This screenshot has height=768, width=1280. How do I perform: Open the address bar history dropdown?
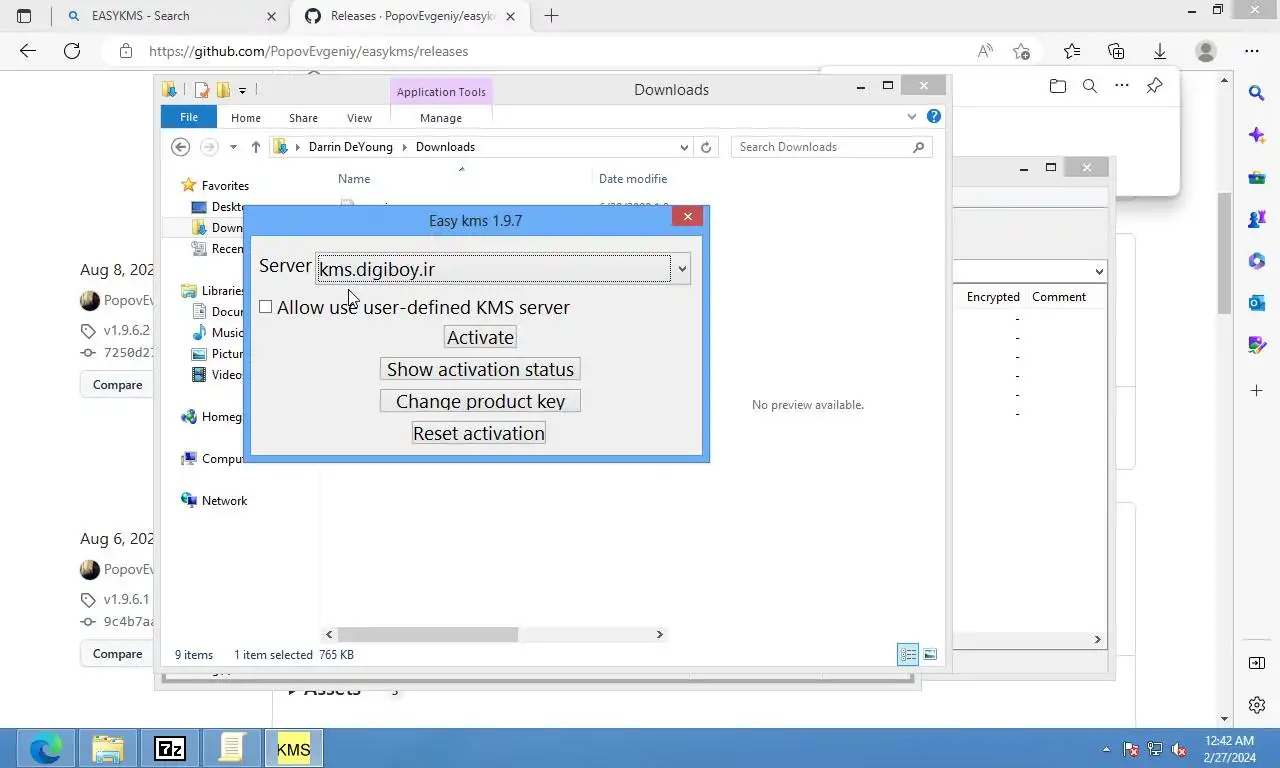[684, 147]
